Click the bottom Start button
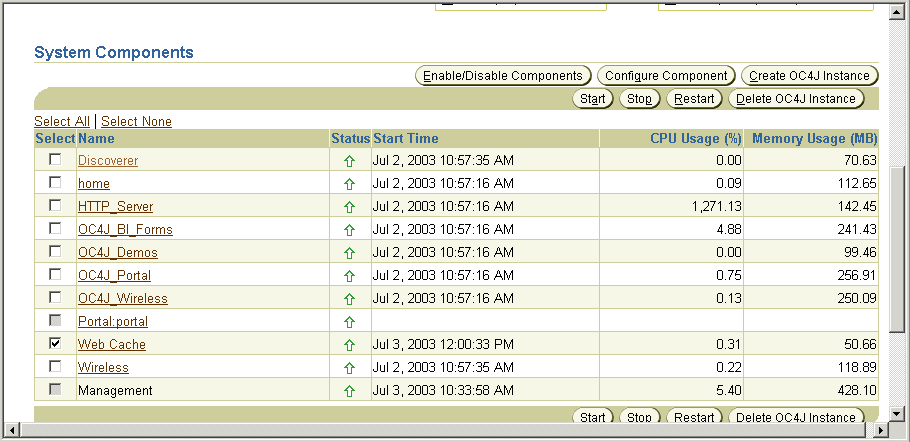This screenshot has width=910, height=442. 593,416
